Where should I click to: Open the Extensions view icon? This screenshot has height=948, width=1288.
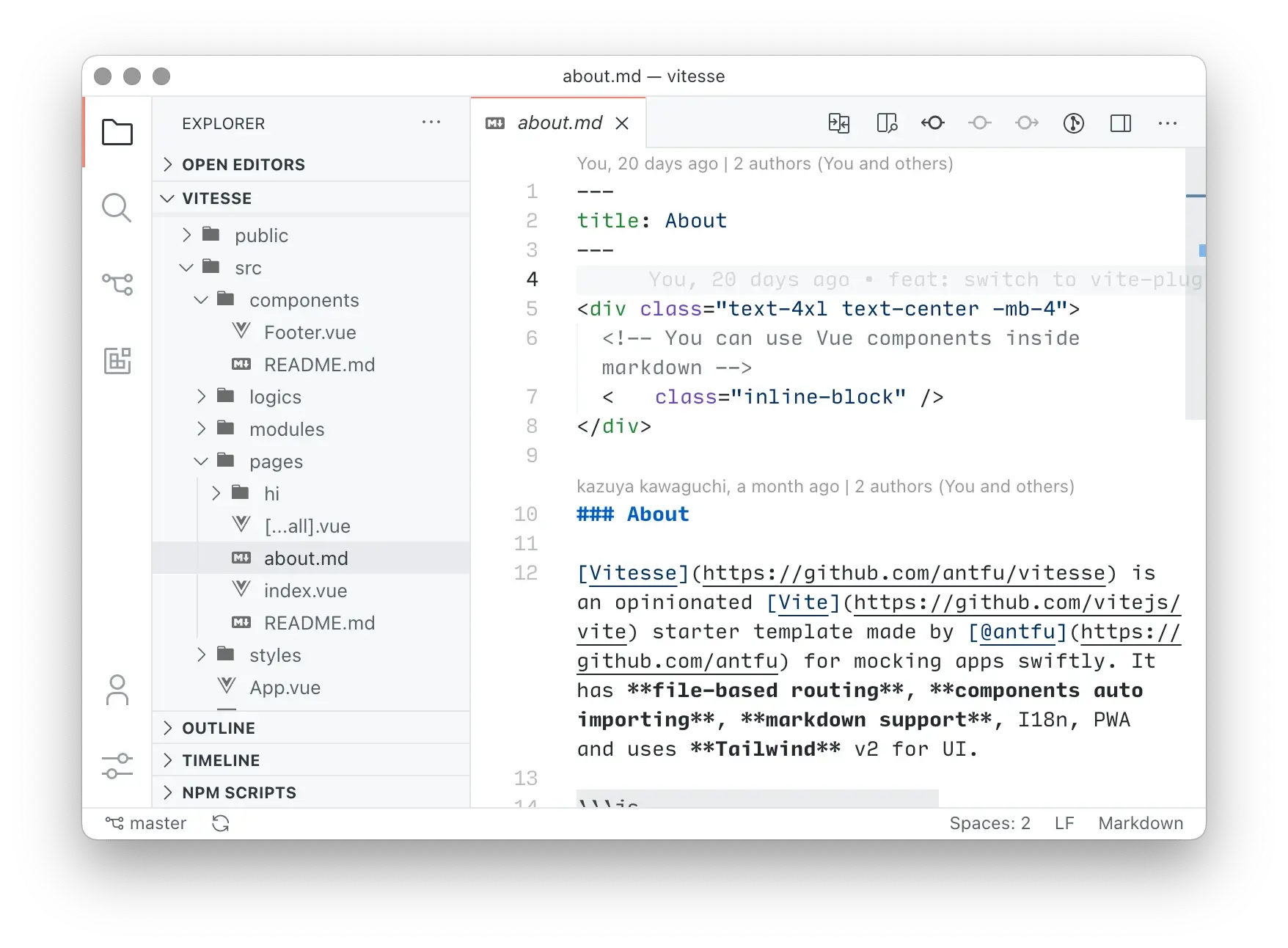[x=117, y=360]
